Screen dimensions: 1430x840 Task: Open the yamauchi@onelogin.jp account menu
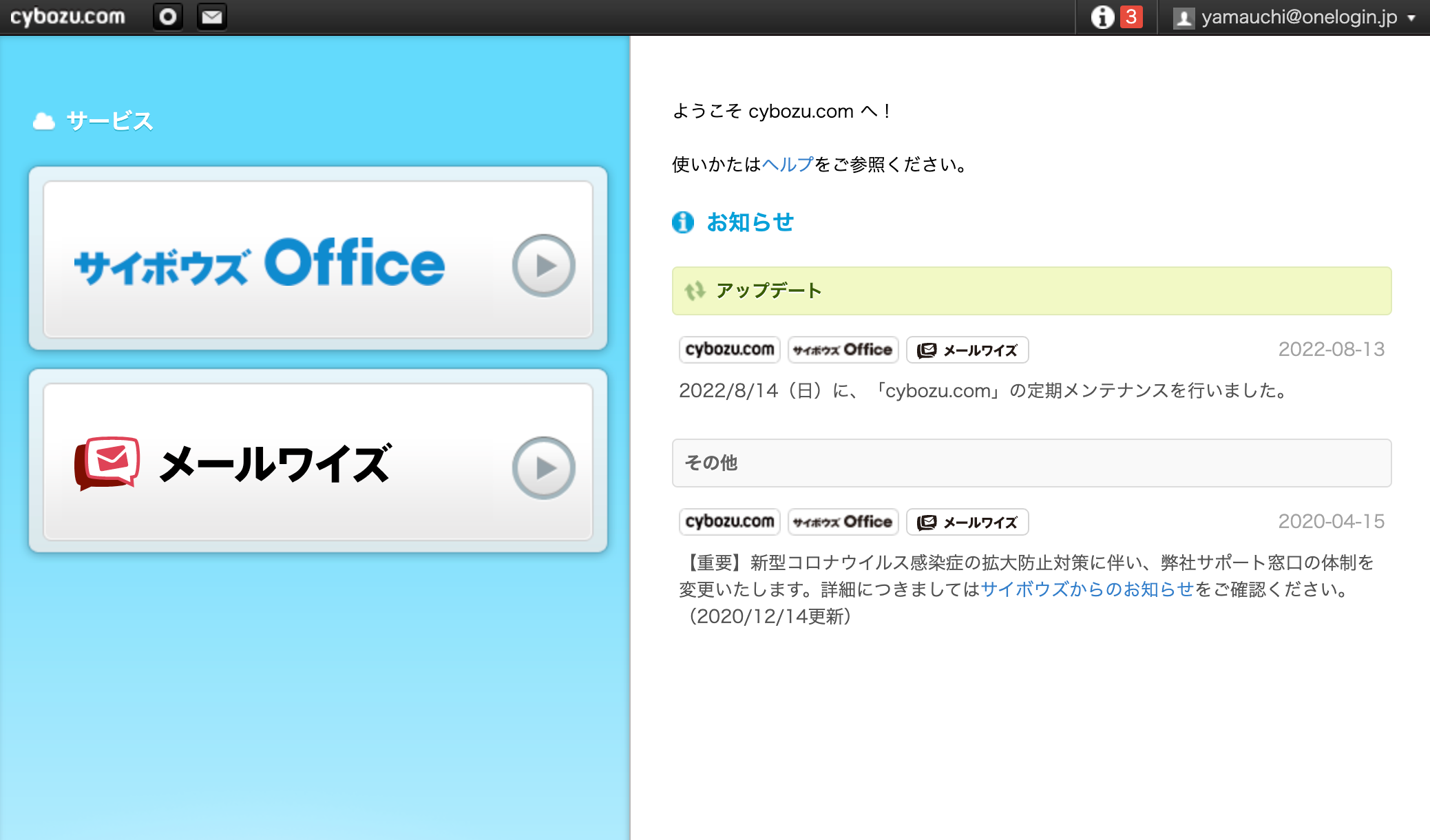(1294, 17)
